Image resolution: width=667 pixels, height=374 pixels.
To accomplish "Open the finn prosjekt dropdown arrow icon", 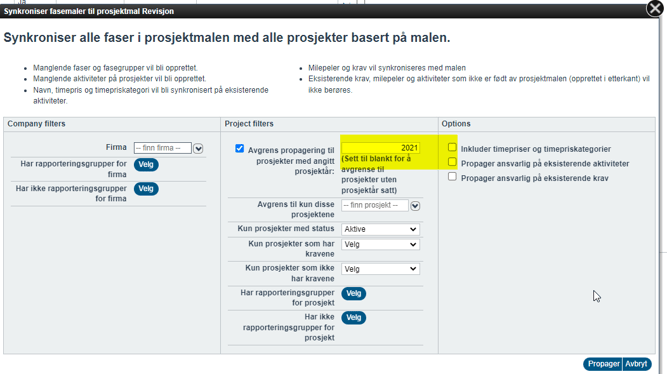I will point(415,206).
